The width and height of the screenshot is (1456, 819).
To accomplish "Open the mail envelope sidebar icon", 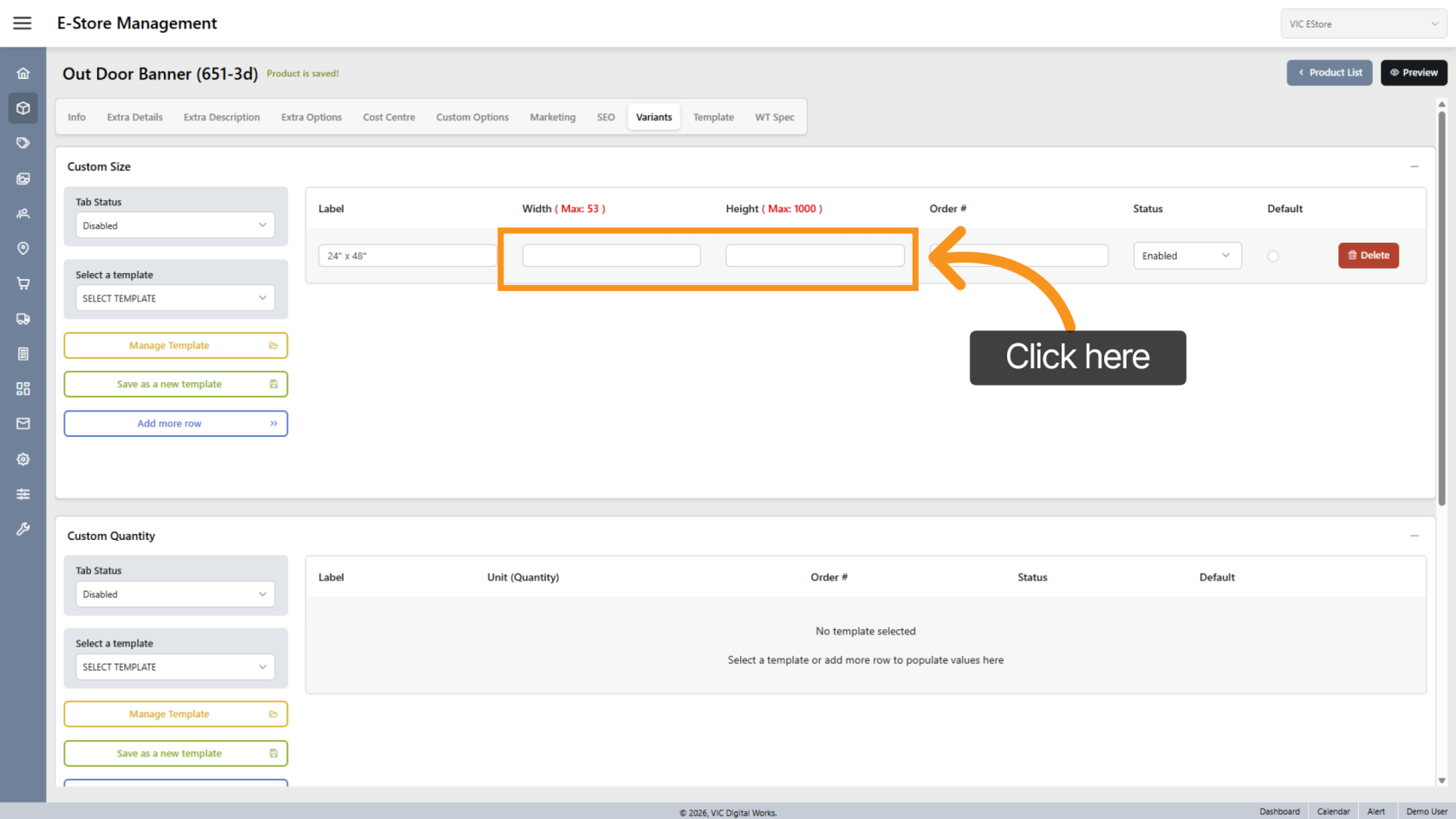I will [x=23, y=424].
